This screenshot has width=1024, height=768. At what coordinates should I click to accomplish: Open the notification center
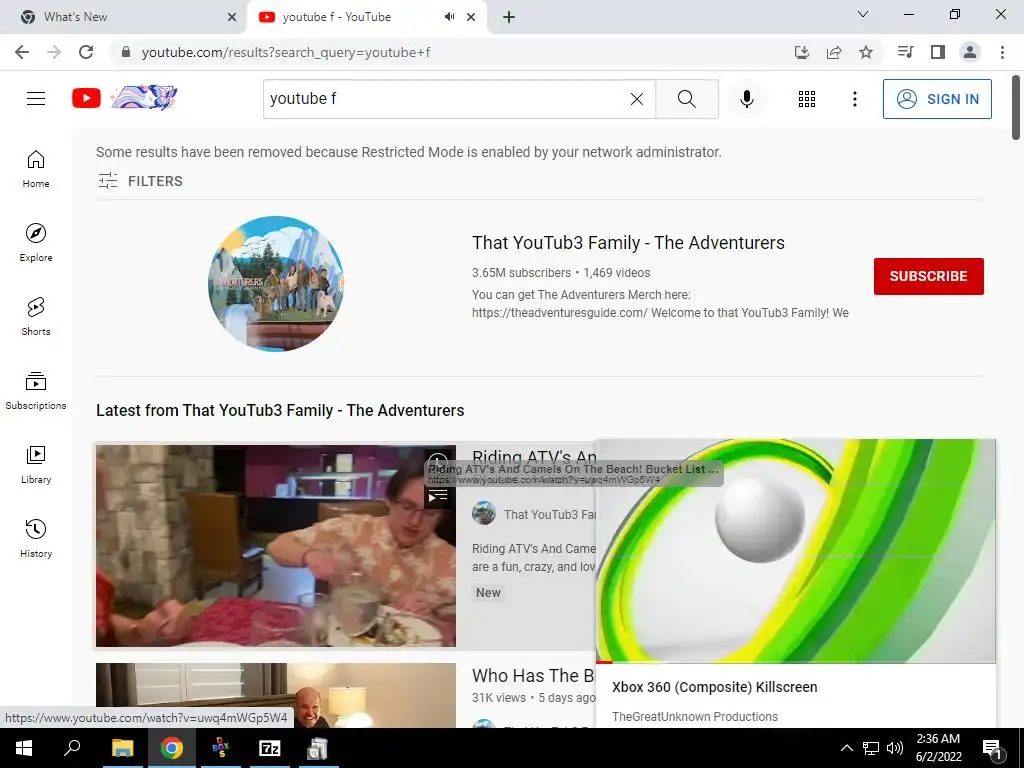(993, 748)
